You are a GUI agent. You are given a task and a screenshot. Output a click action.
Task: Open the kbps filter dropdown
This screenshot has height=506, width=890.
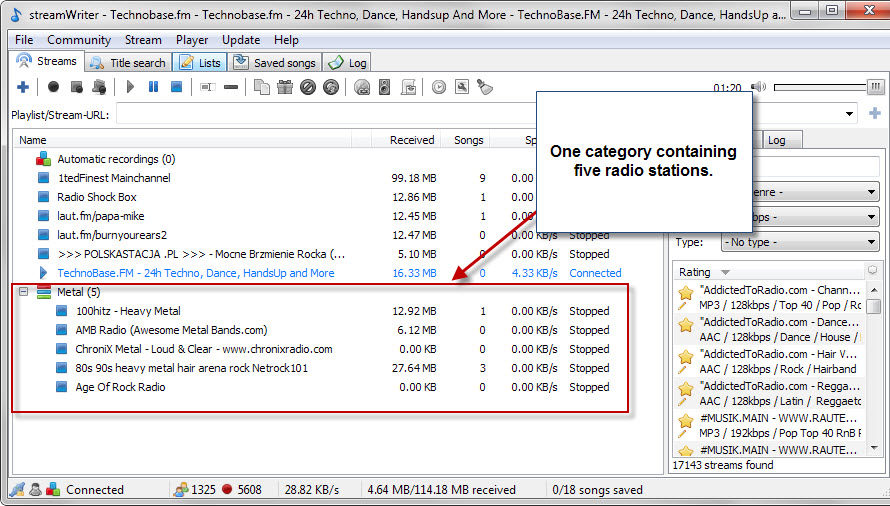[x=871, y=217]
